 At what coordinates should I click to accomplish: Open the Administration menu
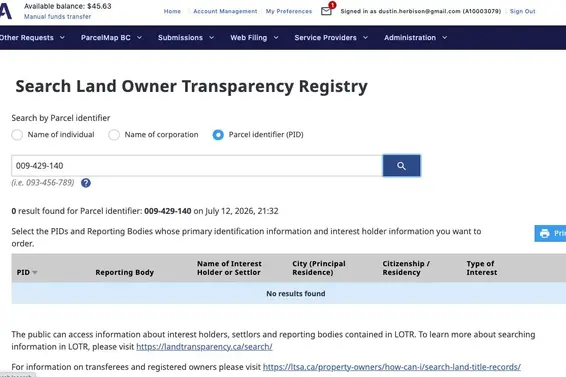415,38
